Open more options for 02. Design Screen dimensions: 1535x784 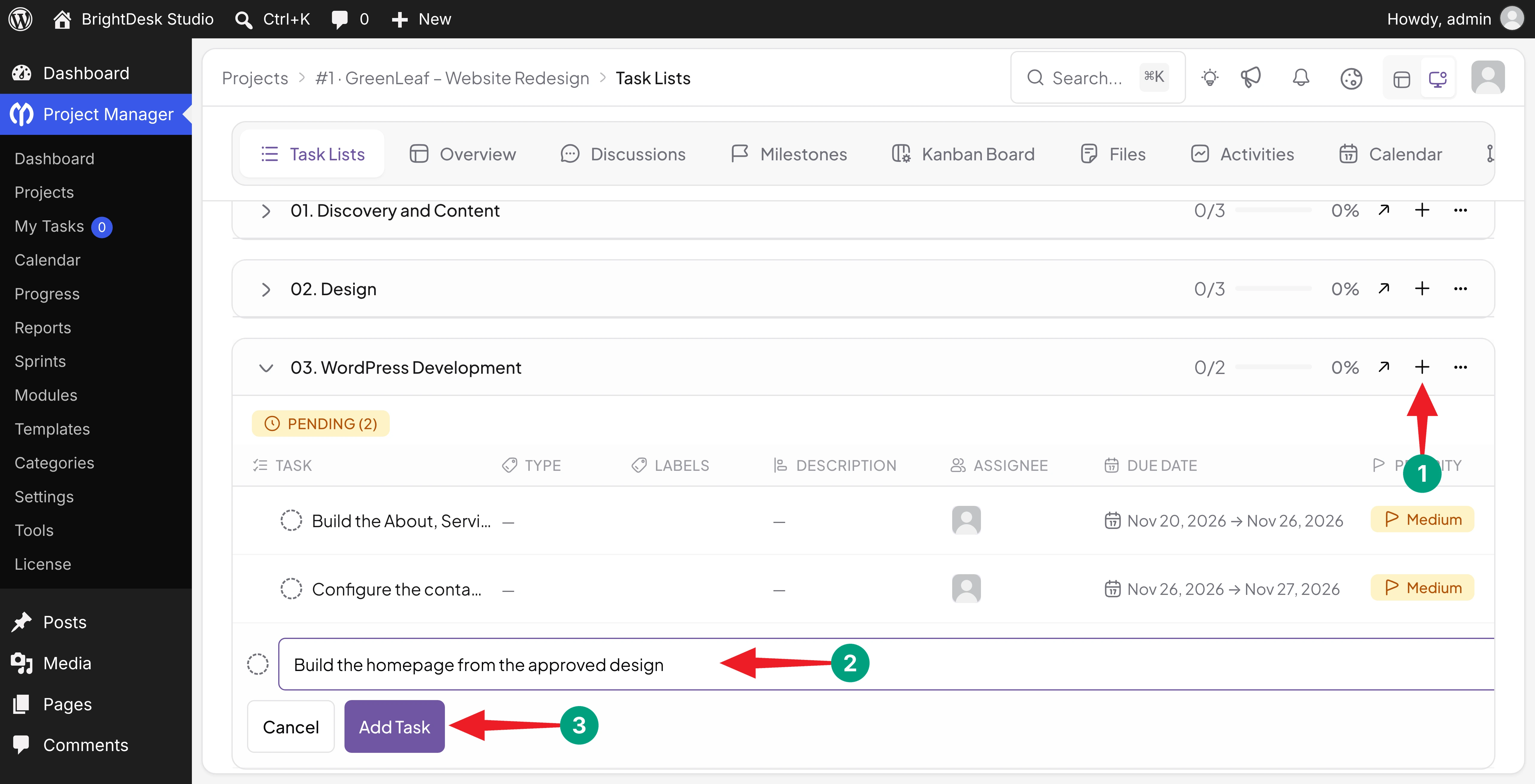pyautogui.click(x=1461, y=289)
